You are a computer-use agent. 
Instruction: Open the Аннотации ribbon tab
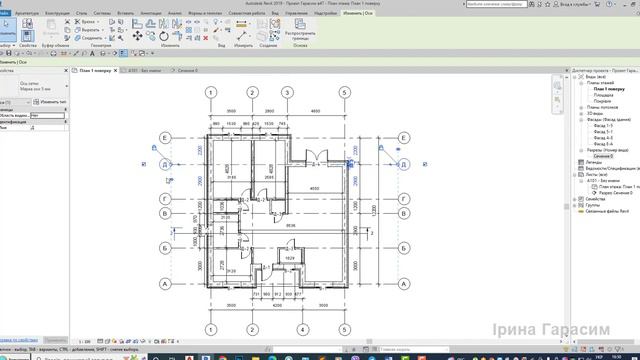click(x=151, y=13)
